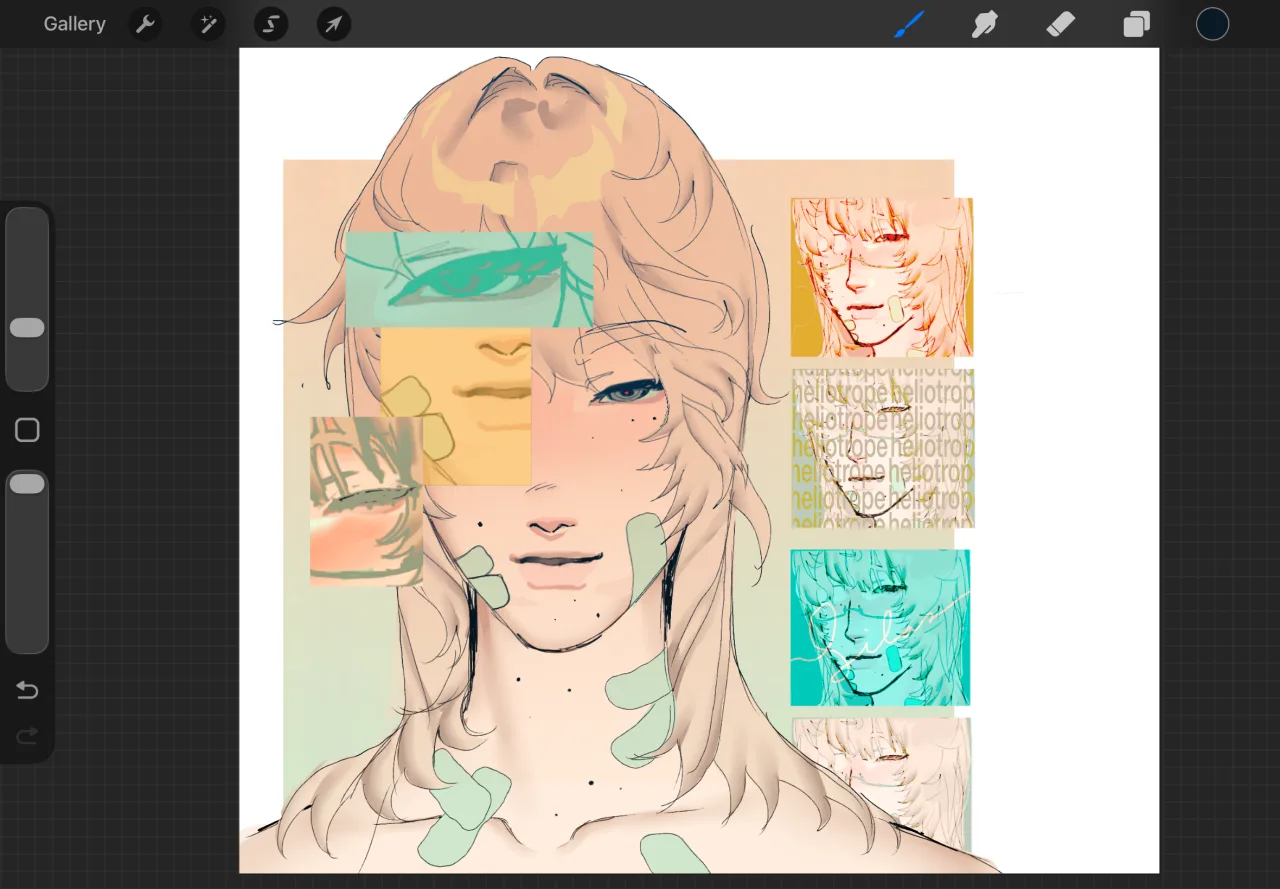This screenshot has width=1280, height=889.
Task: Open the Layers panel
Action: (1137, 24)
